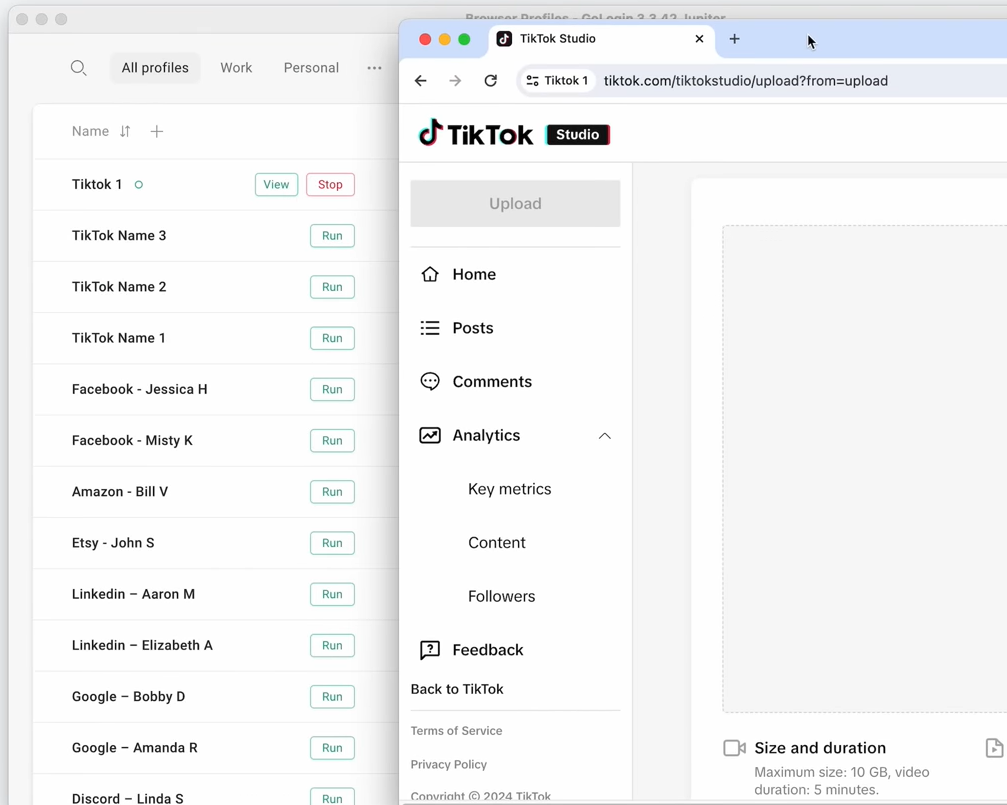
Task: Select the Facebook - Jessica H profile name
Action: [x=139, y=389]
